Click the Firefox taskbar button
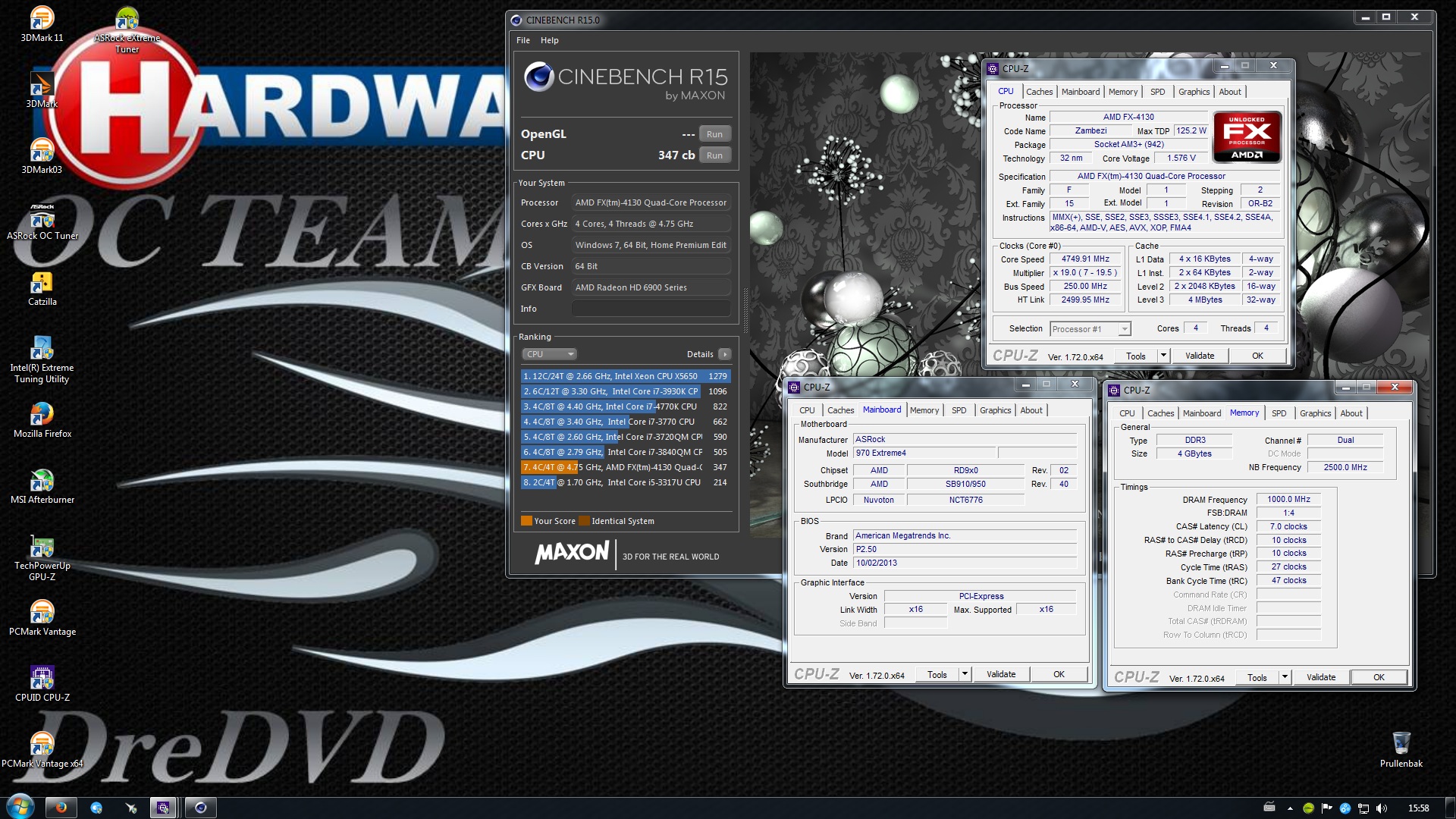The image size is (1456, 819). point(61,808)
